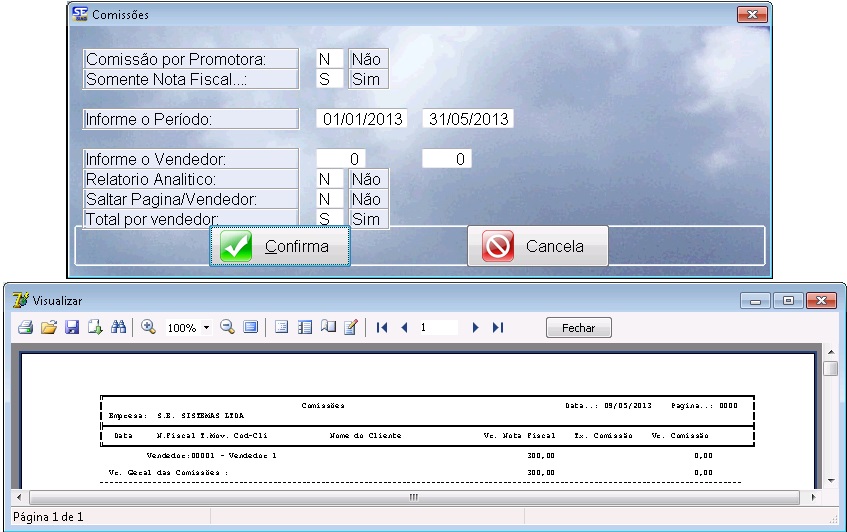Open the 100% zoom level dropdown
The width and height of the screenshot is (847, 532).
(x=206, y=328)
